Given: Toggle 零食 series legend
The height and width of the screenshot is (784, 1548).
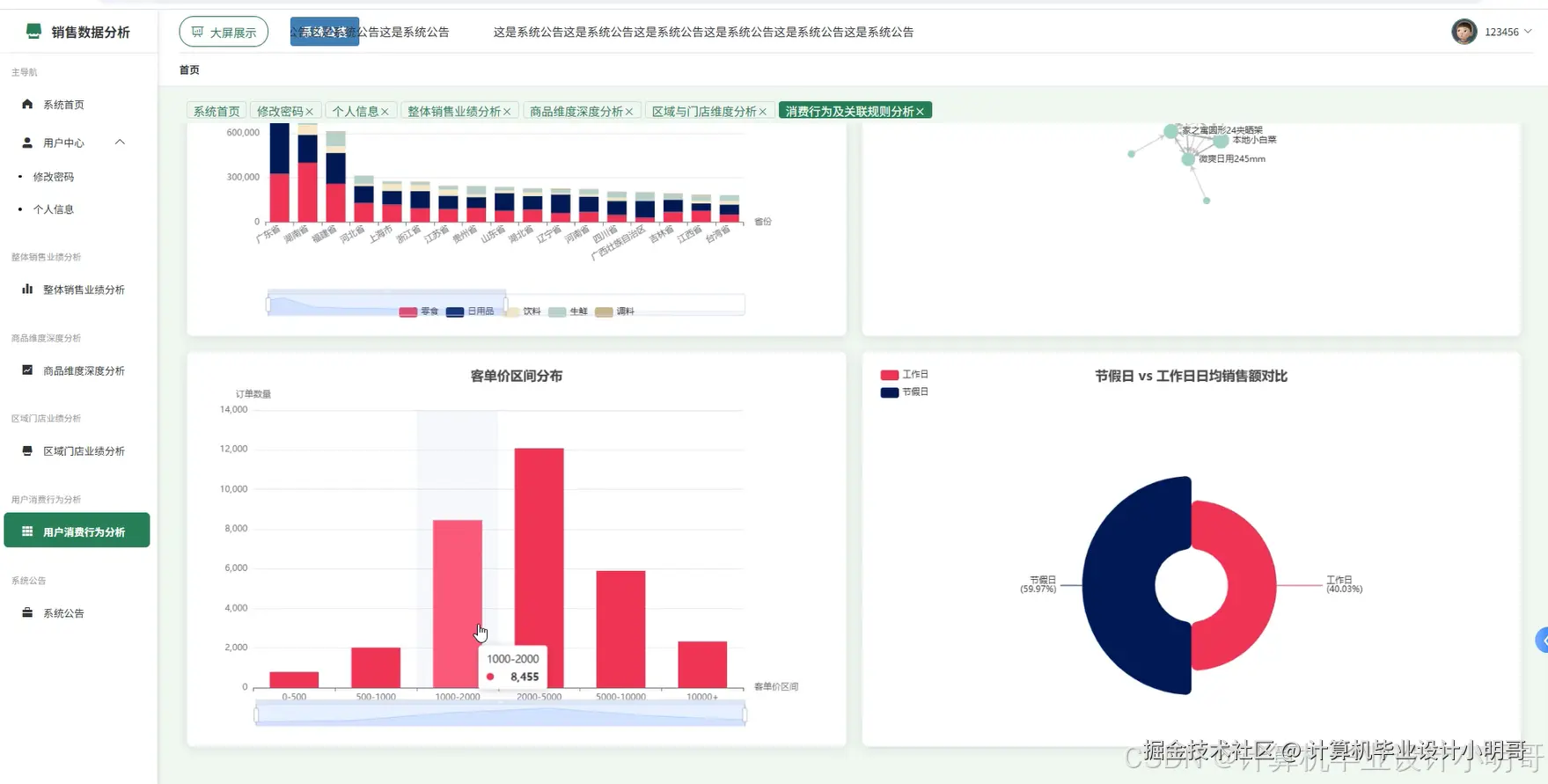Looking at the screenshot, I should coord(419,311).
